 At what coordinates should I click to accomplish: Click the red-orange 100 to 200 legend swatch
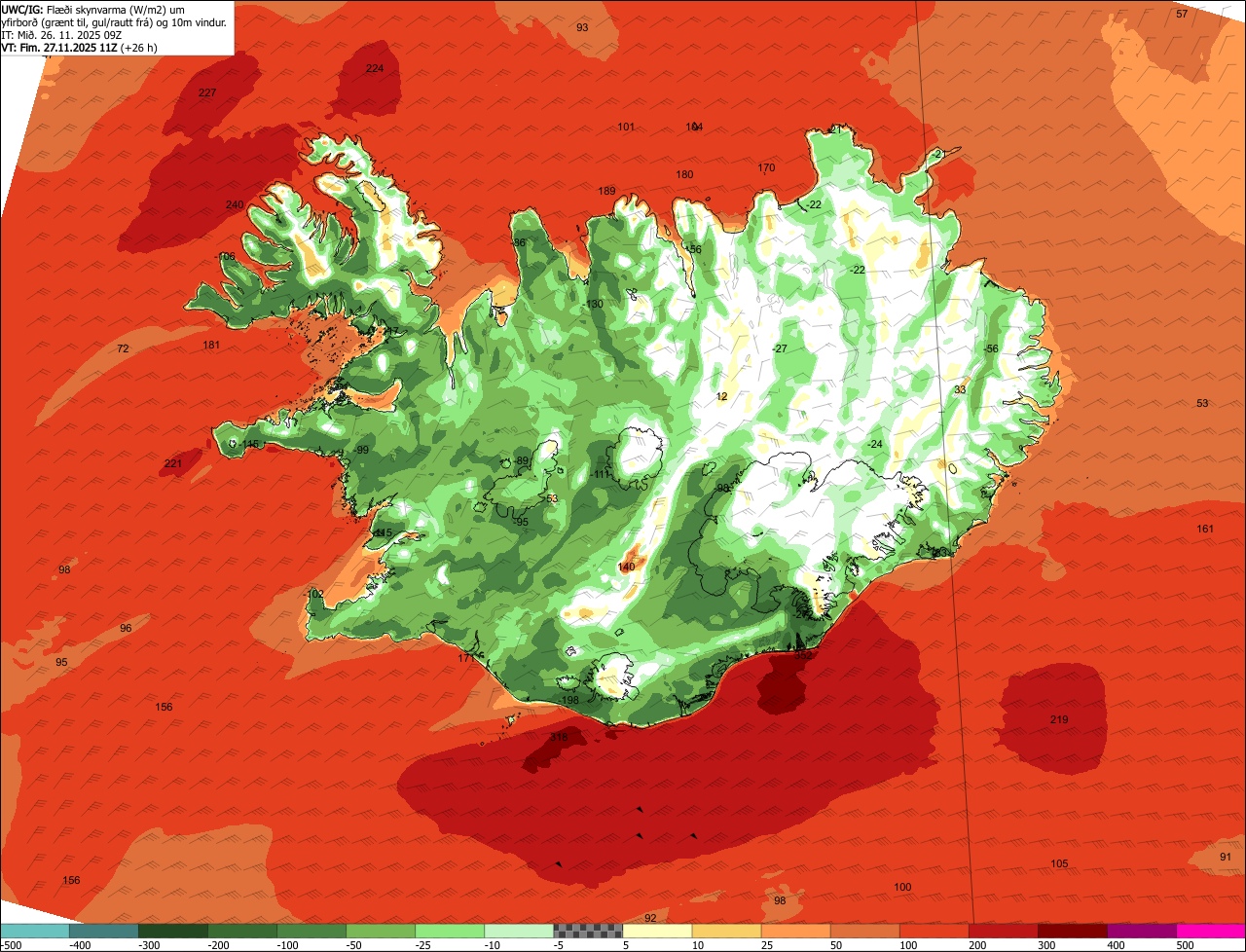pos(934,931)
